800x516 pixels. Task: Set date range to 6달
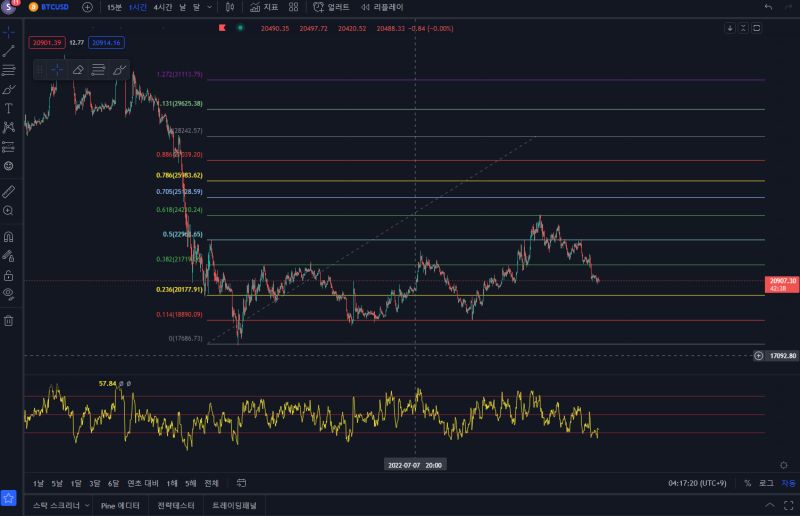tap(113, 483)
